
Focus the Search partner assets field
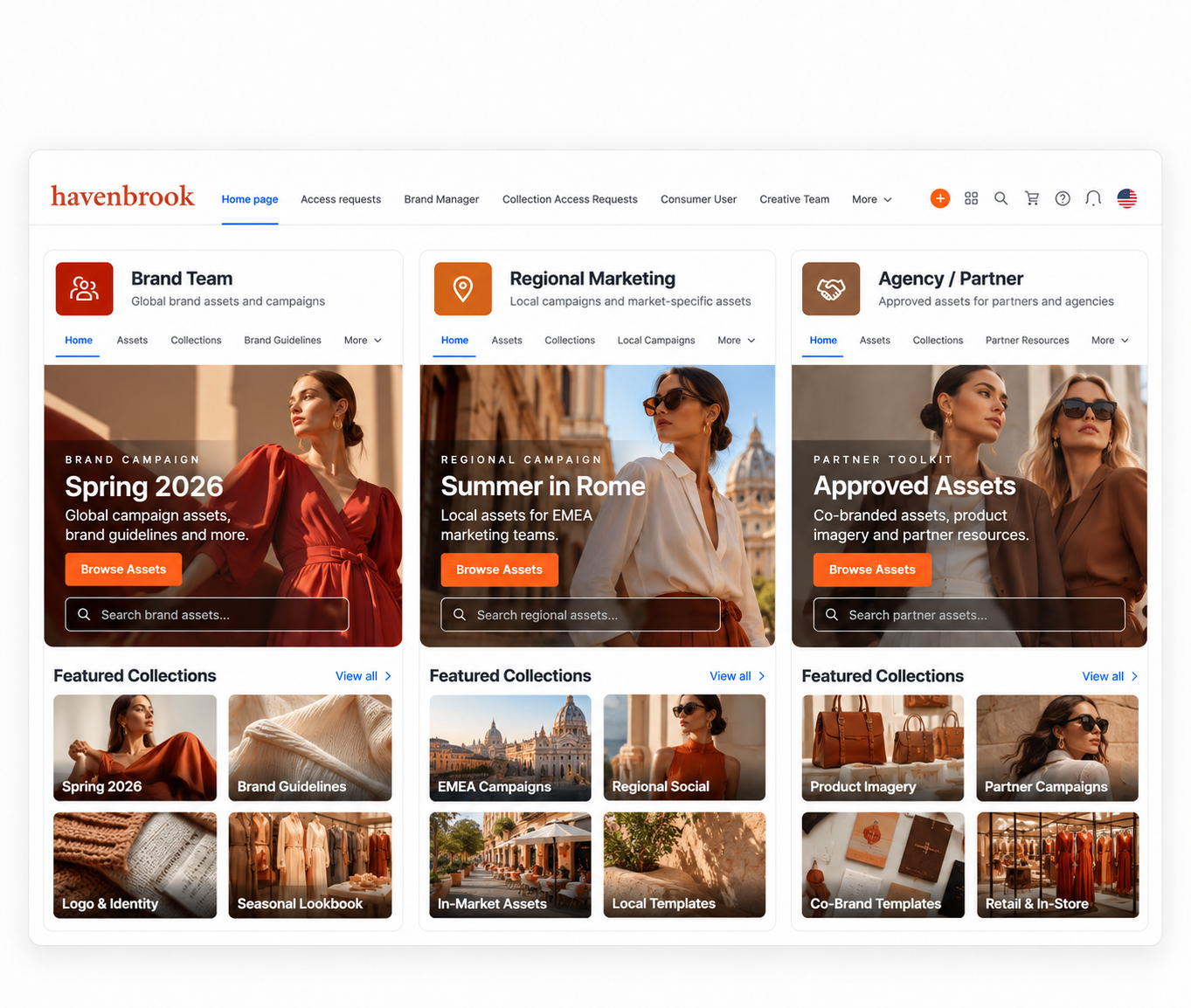tap(969, 614)
